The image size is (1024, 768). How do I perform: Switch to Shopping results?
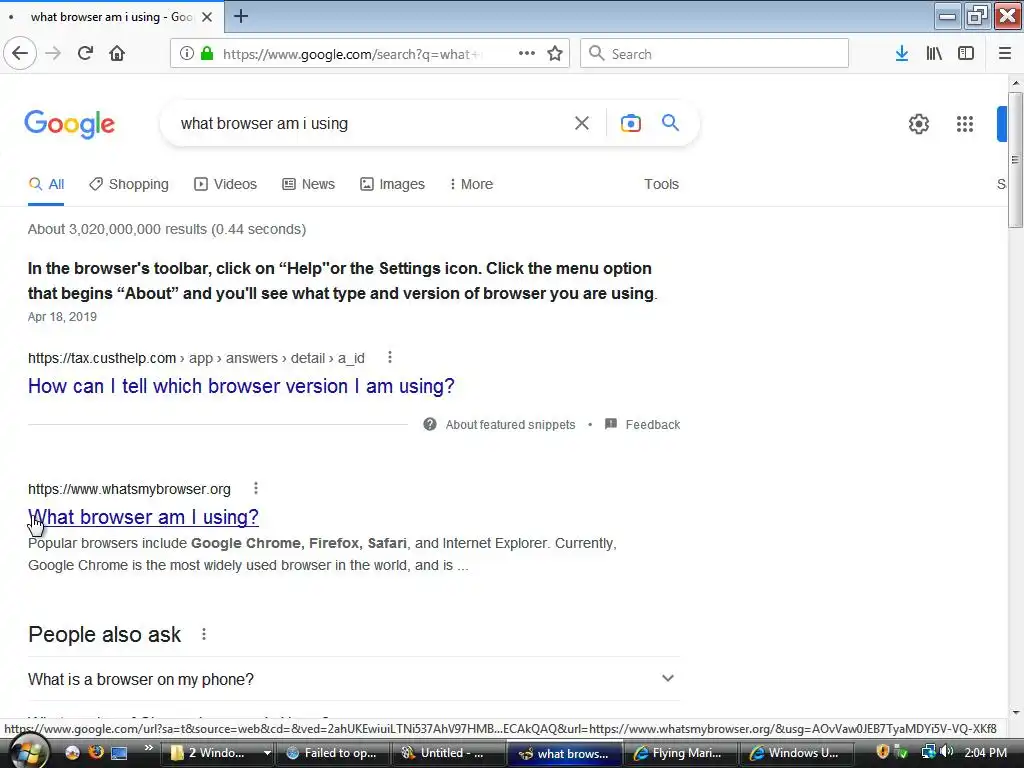pos(129,184)
